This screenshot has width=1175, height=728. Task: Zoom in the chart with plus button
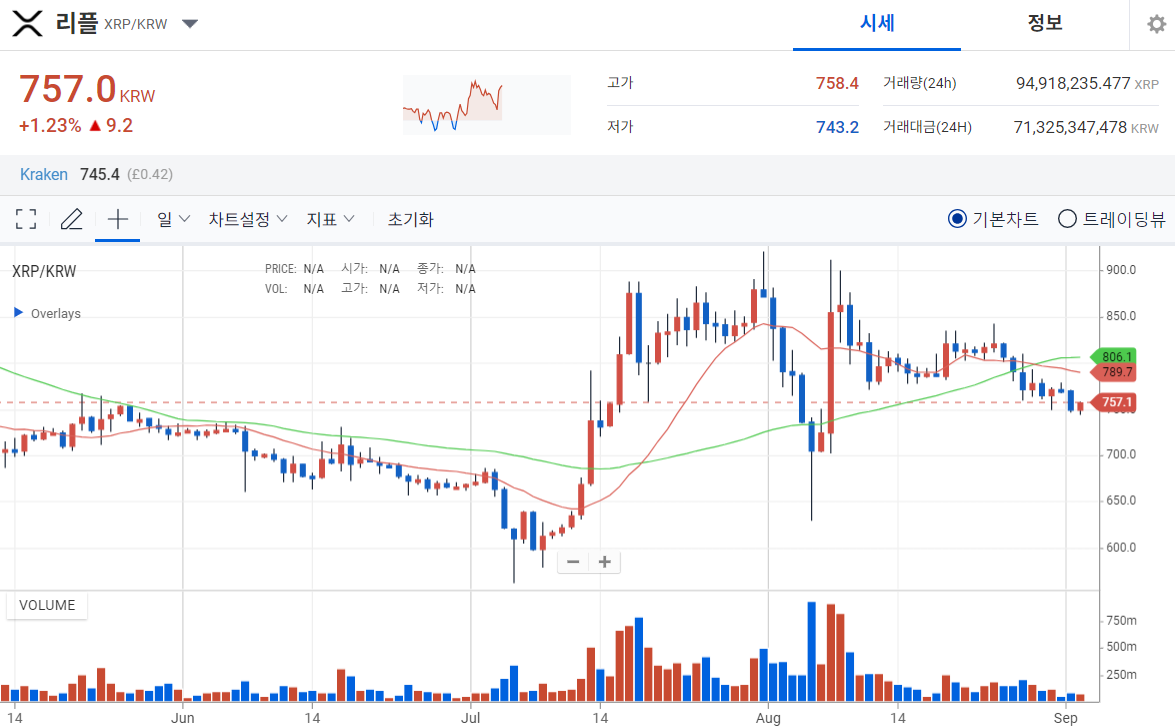[x=605, y=562]
